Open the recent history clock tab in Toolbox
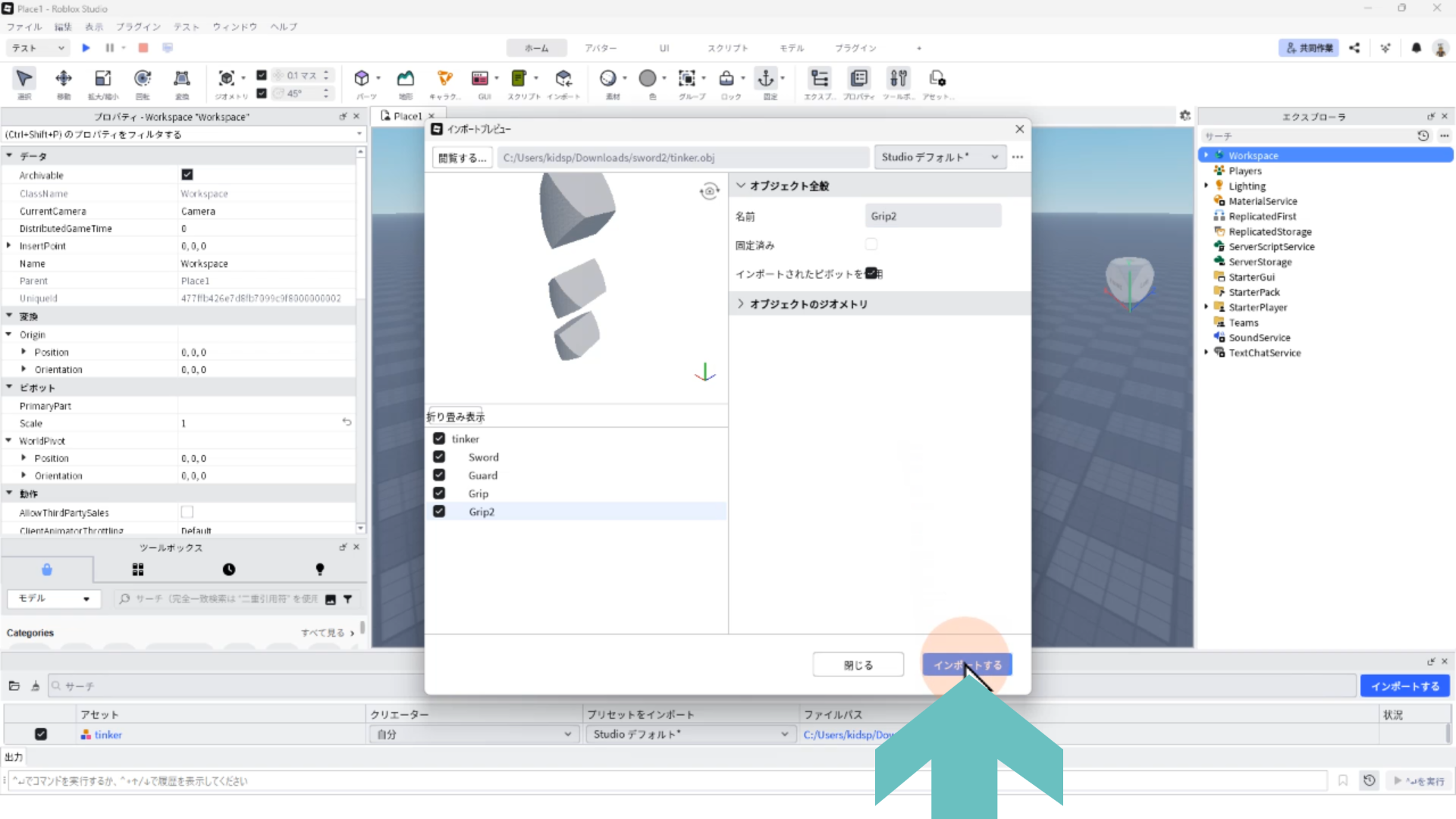 tap(229, 570)
